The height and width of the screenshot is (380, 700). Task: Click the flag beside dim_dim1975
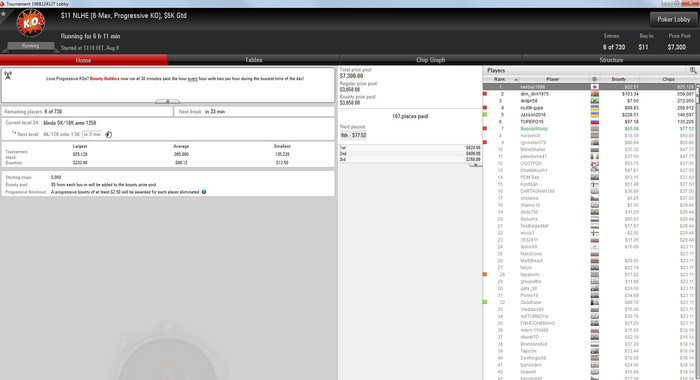click(x=595, y=94)
